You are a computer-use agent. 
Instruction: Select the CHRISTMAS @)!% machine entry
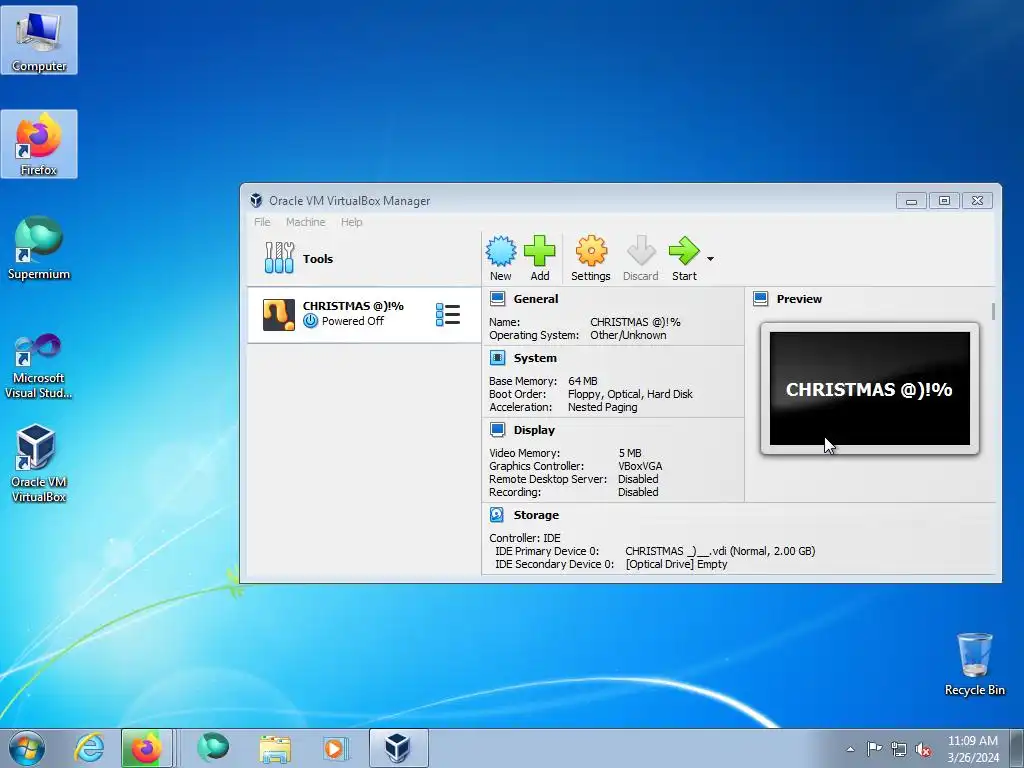click(x=364, y=315)
